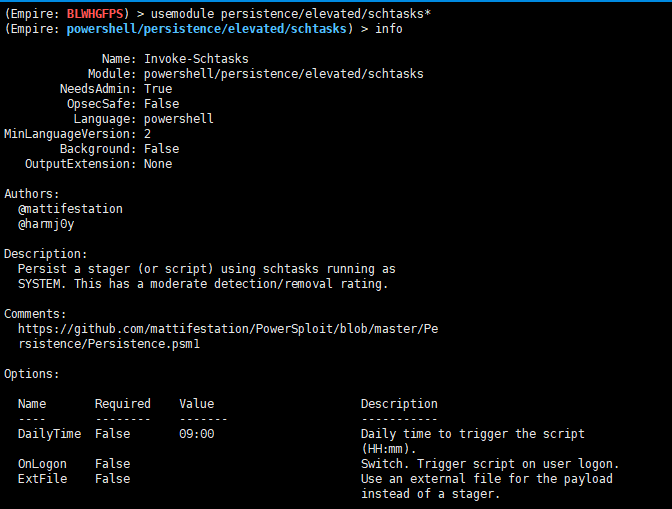Click the 'Required' column header
The image size is (672, 509).
click(123, 404)
